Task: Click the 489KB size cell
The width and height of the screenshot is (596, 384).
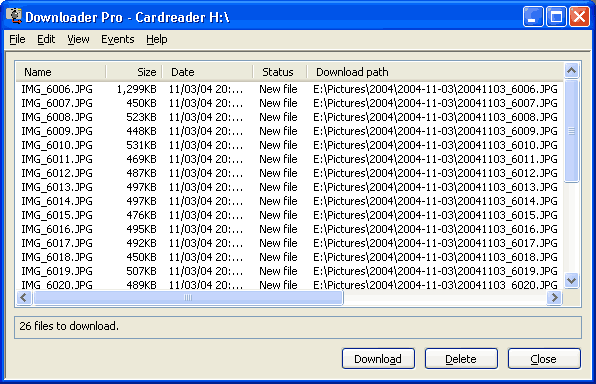Action: 141,285
